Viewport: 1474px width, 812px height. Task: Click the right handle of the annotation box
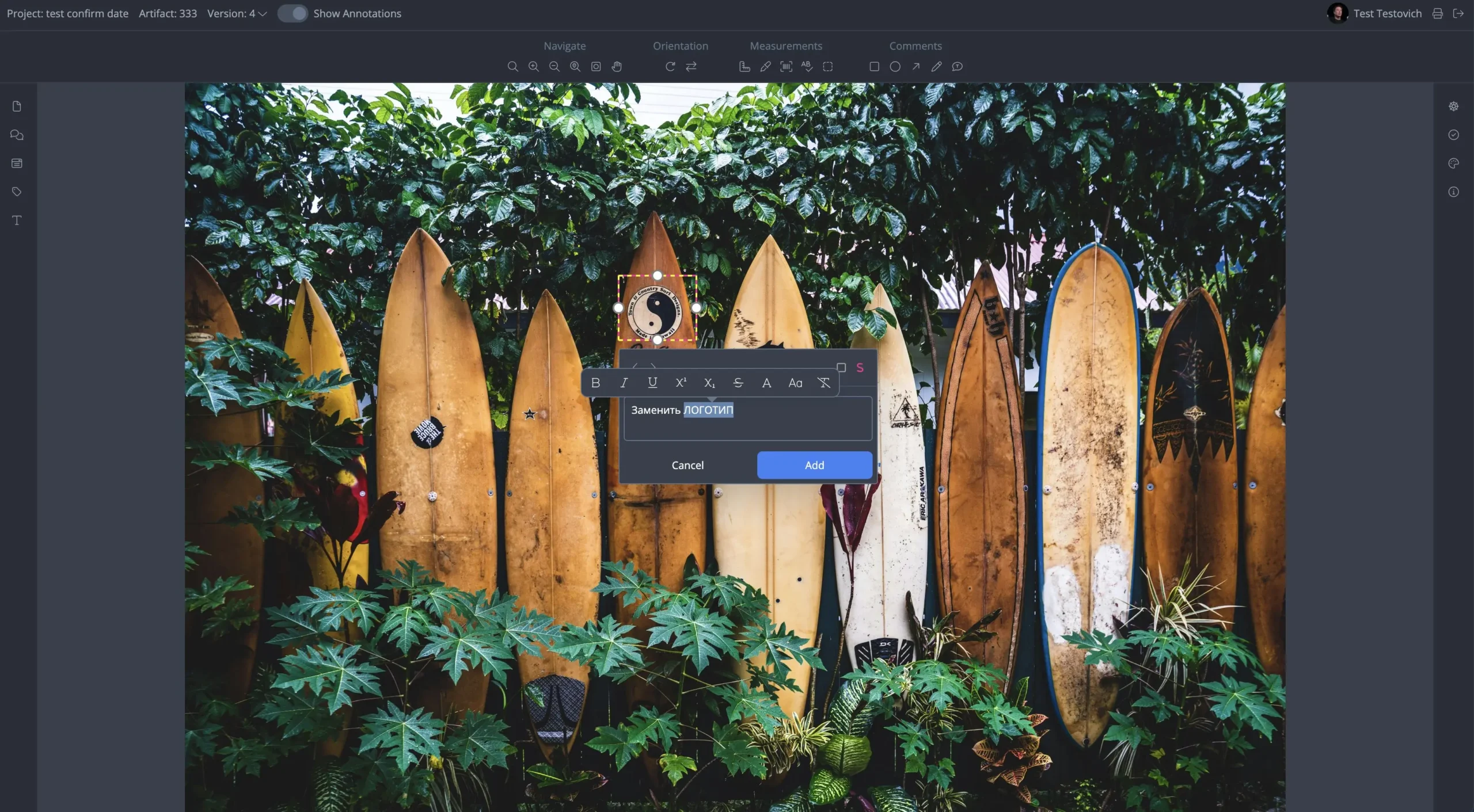[x=697, y=308]
